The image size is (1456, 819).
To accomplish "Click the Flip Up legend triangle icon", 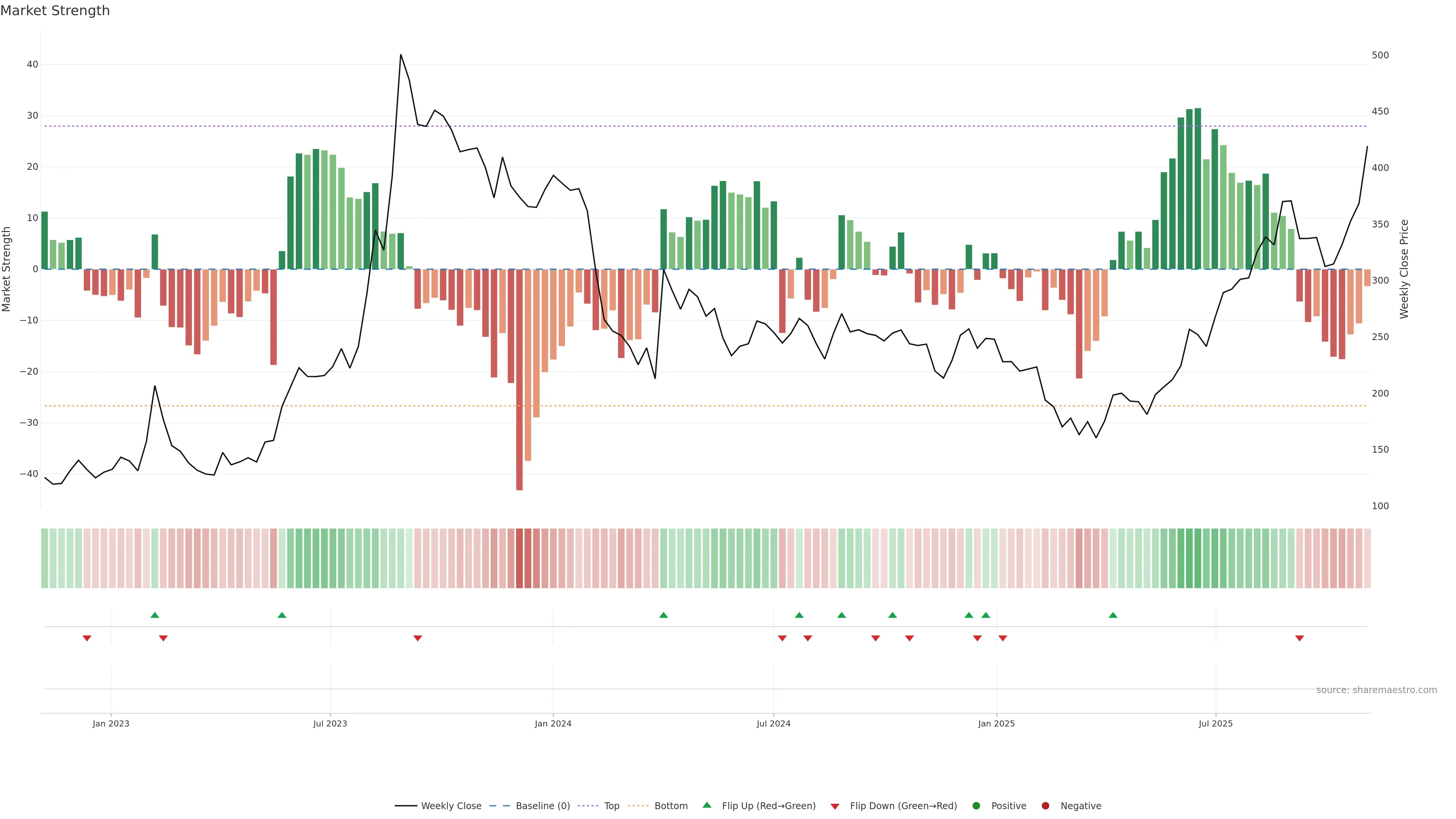I will tap(706, 805).
